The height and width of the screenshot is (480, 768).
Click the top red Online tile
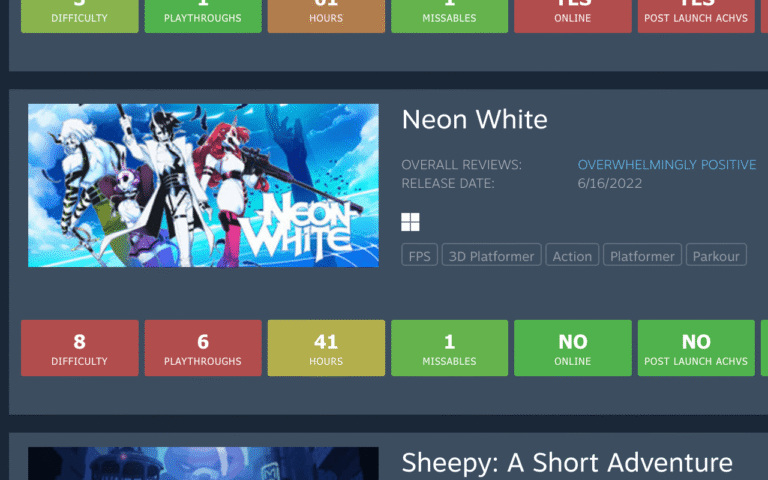(573, 16)
